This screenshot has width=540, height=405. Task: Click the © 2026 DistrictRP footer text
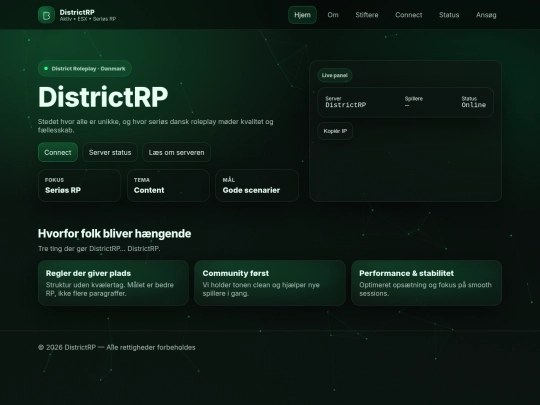[116, 347]
